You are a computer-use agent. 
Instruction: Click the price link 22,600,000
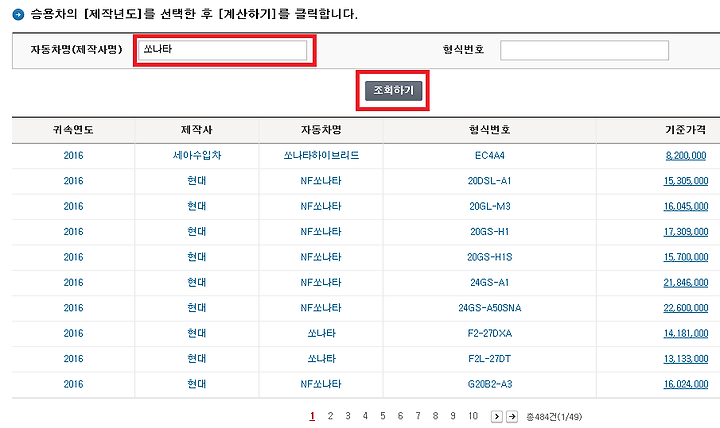[x=686, y=308]
